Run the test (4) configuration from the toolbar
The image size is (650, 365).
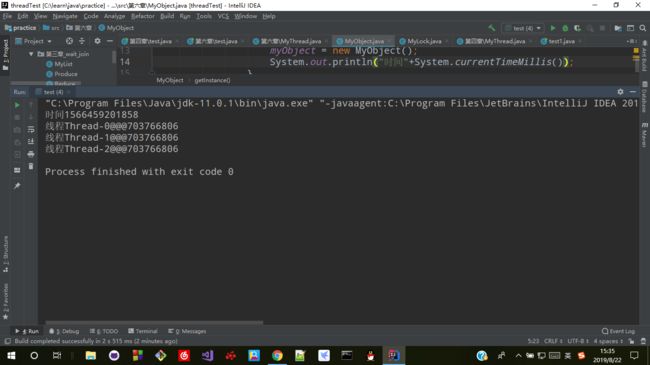(553, 28)
